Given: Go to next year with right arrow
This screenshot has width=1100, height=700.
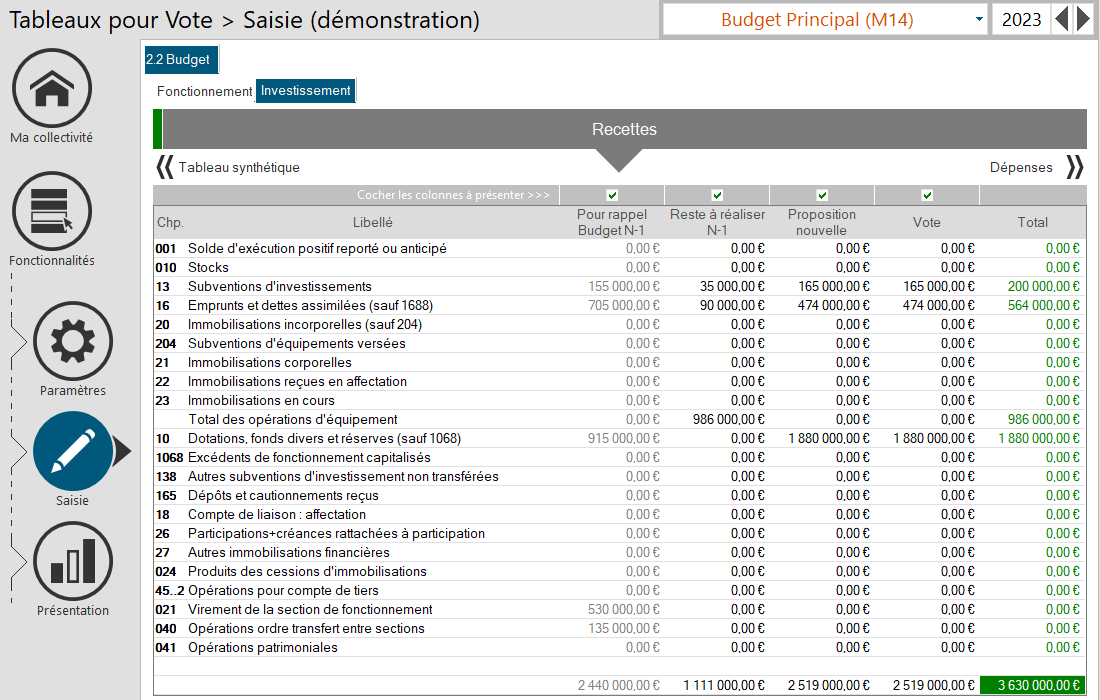Looking at the screenshot, I should tap(1083, 19).
